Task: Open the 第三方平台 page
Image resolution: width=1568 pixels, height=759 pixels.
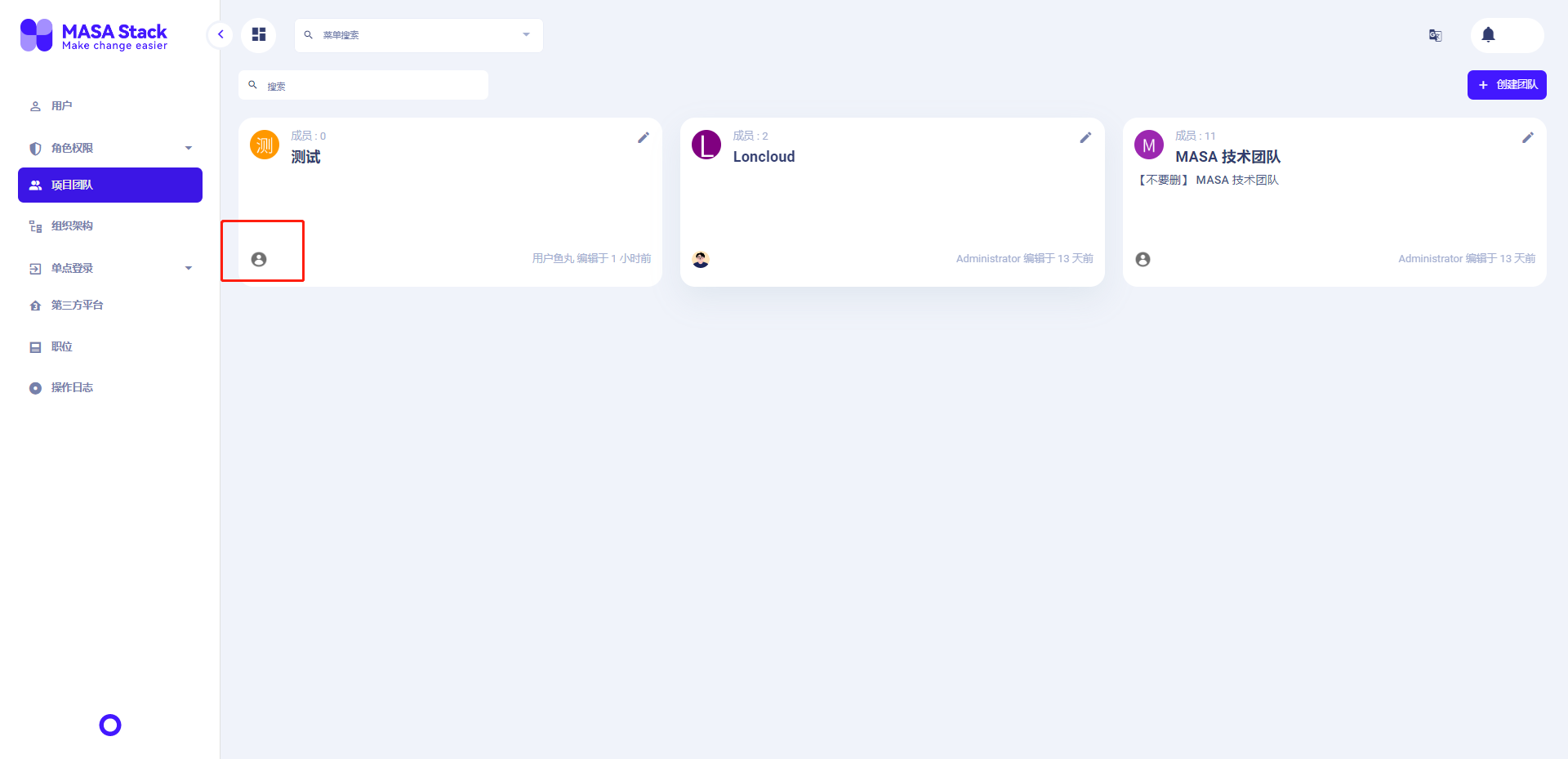Action: pos(76,305)
